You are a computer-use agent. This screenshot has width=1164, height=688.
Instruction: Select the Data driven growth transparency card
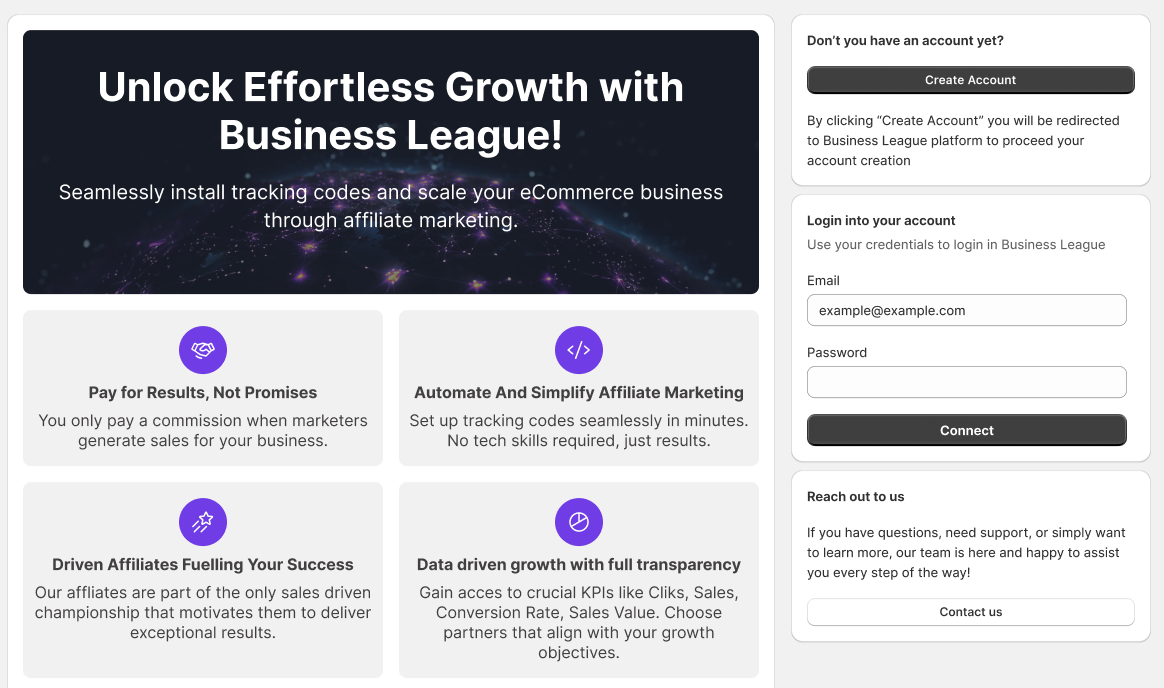pyautogui.click(x=578, y=580)
